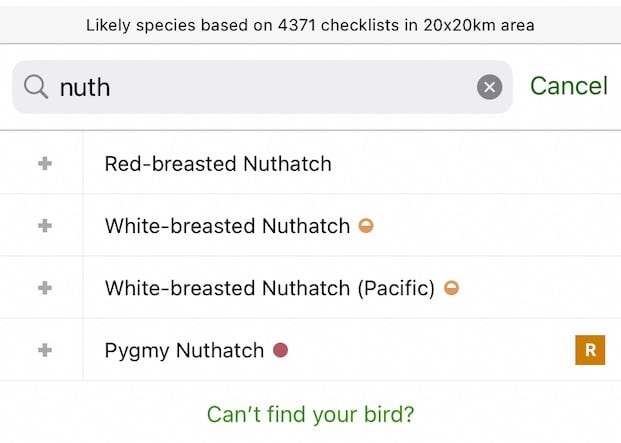Tap orange half-circle icon after White-breasted Nuthatch
621x443 pixels.
tap(367, 226)
